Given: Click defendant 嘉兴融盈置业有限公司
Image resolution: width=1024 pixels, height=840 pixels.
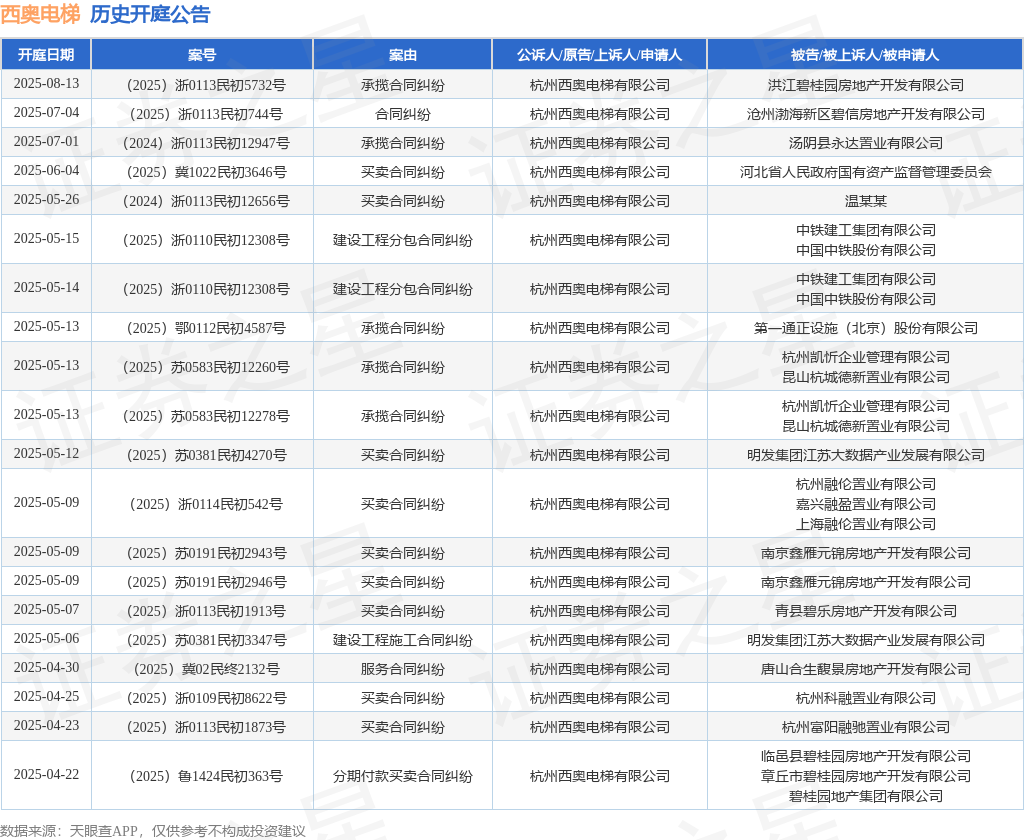Looking at the screenshot, I should tap(866, 504).
